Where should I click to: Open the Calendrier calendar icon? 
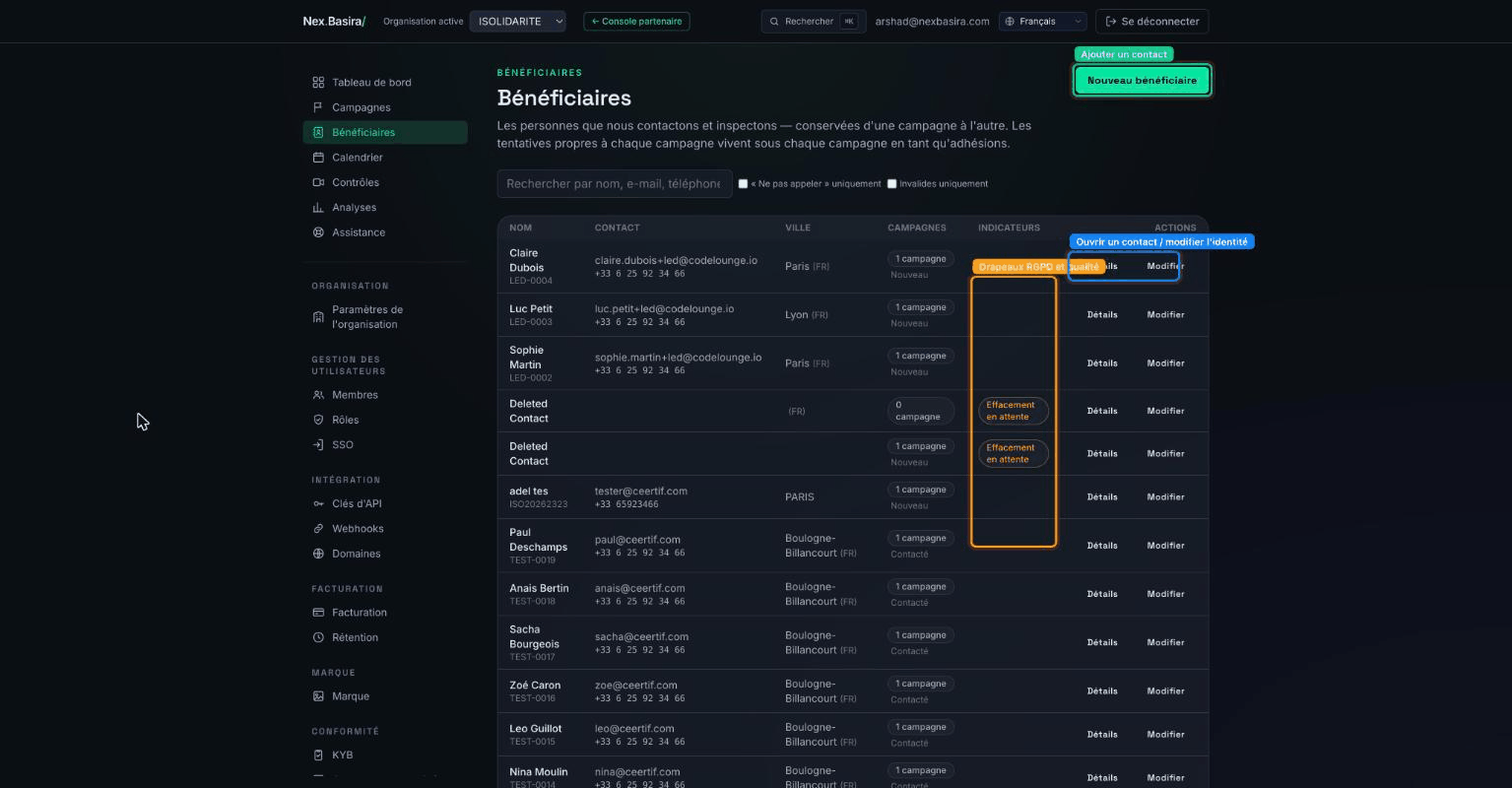coord(318,158)
